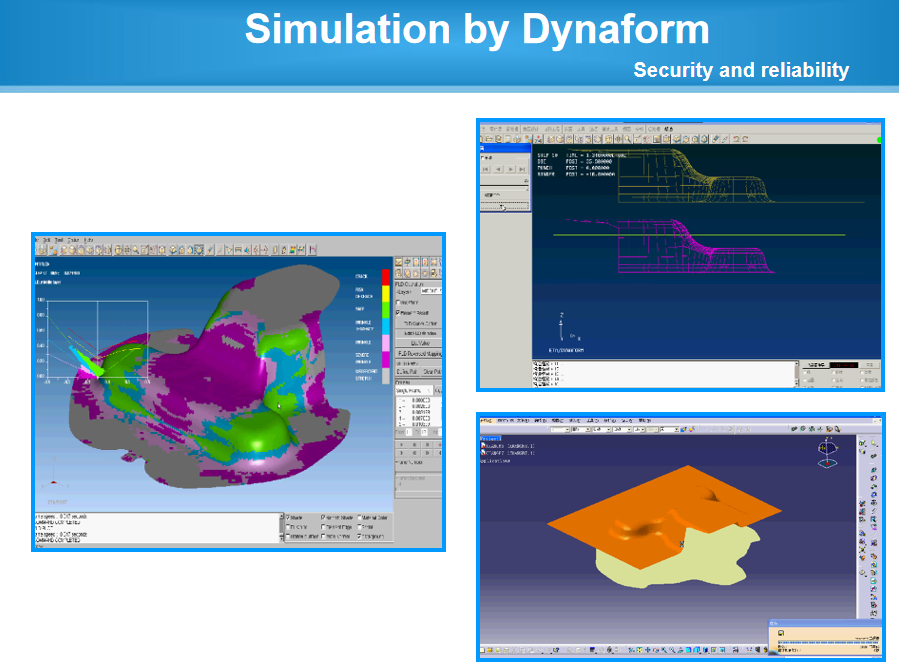Image resolution: width=899 pixels, height=670 pixels.
Task: Enable the Material Color checkbox
Action: click(359, 518)
